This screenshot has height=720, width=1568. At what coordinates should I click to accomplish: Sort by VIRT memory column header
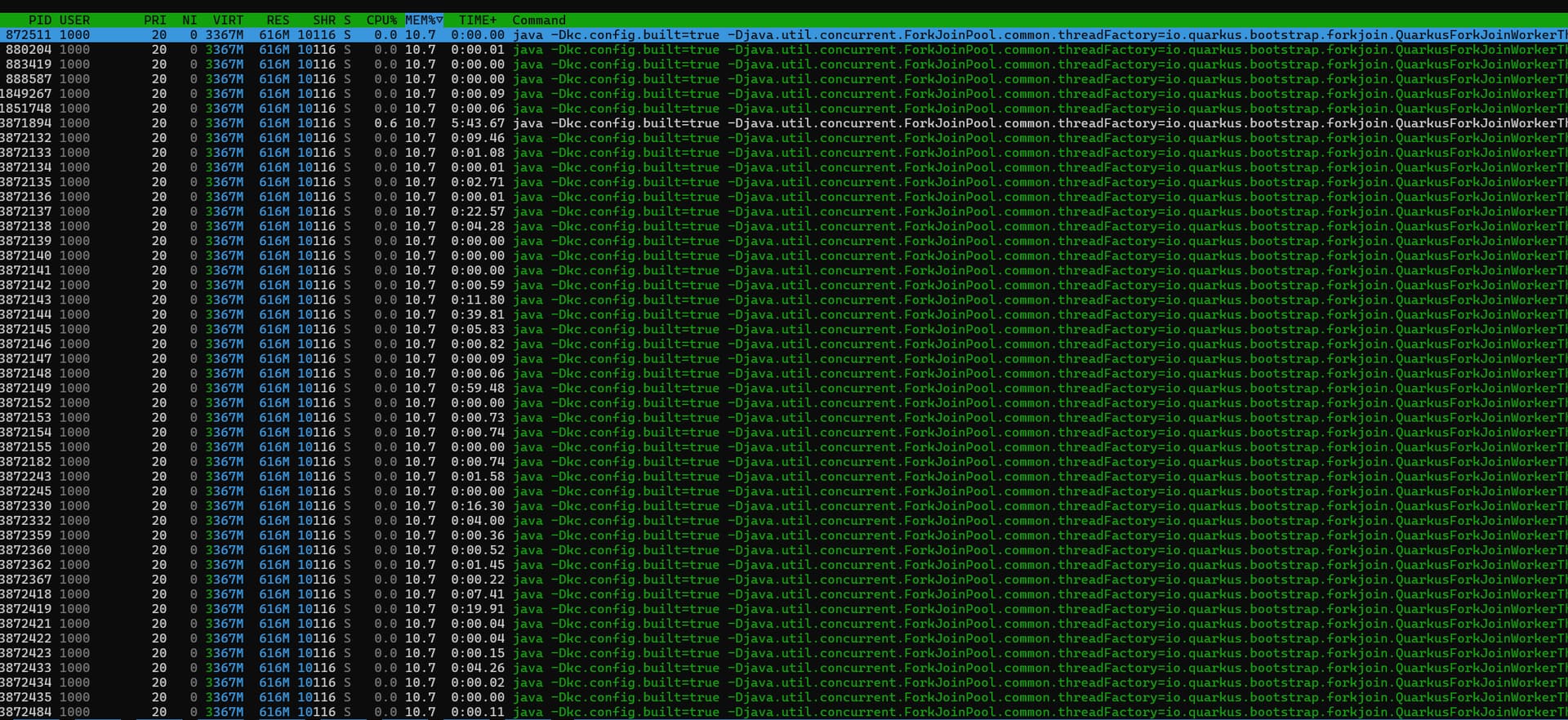tap(228, 20)
